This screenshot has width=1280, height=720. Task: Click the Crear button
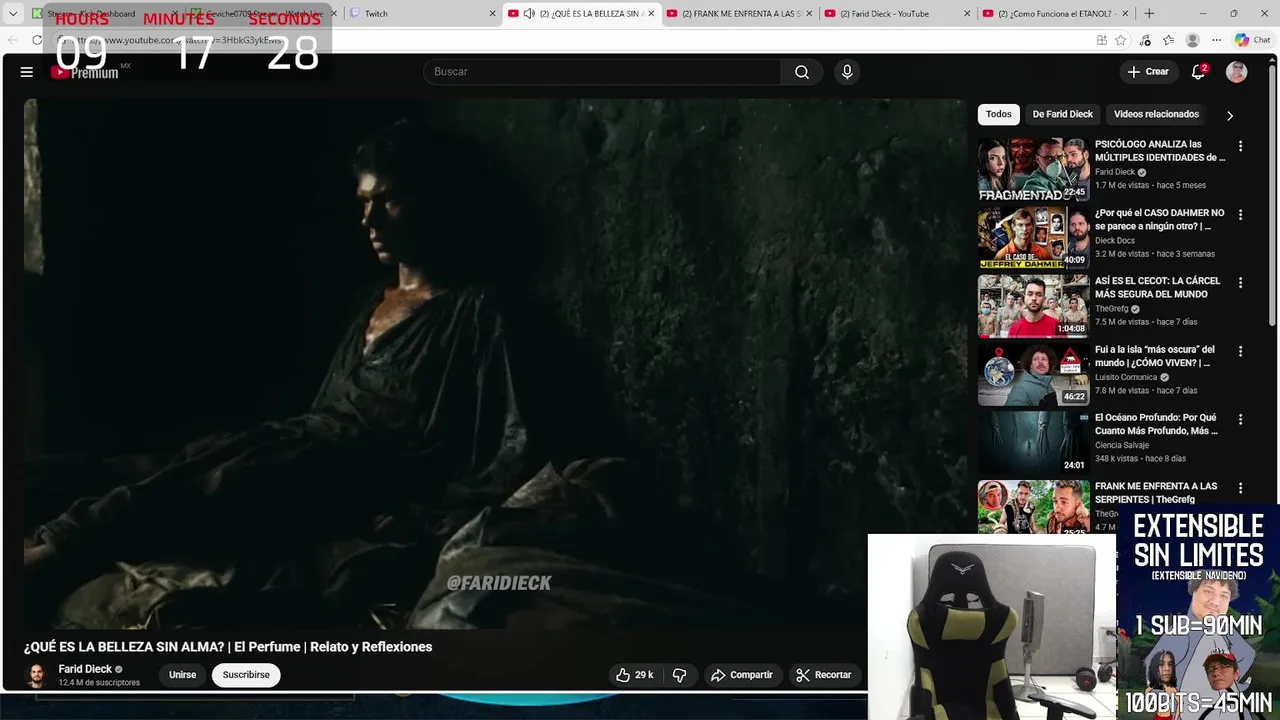point(1148,72)
